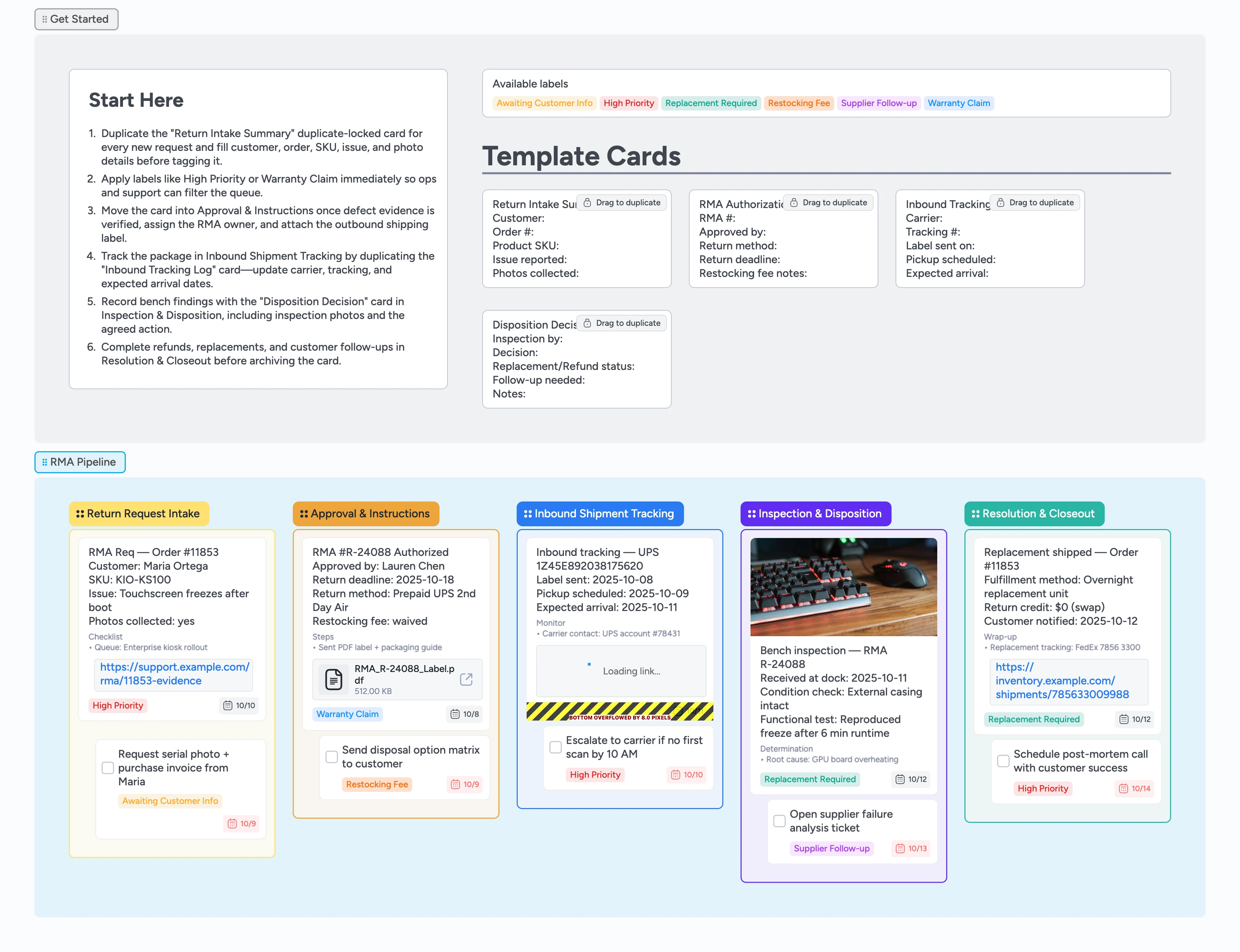Click the calendar icon next to the 10/14 date
This screenshot has height=952, width=1240.
(1123, 788)
